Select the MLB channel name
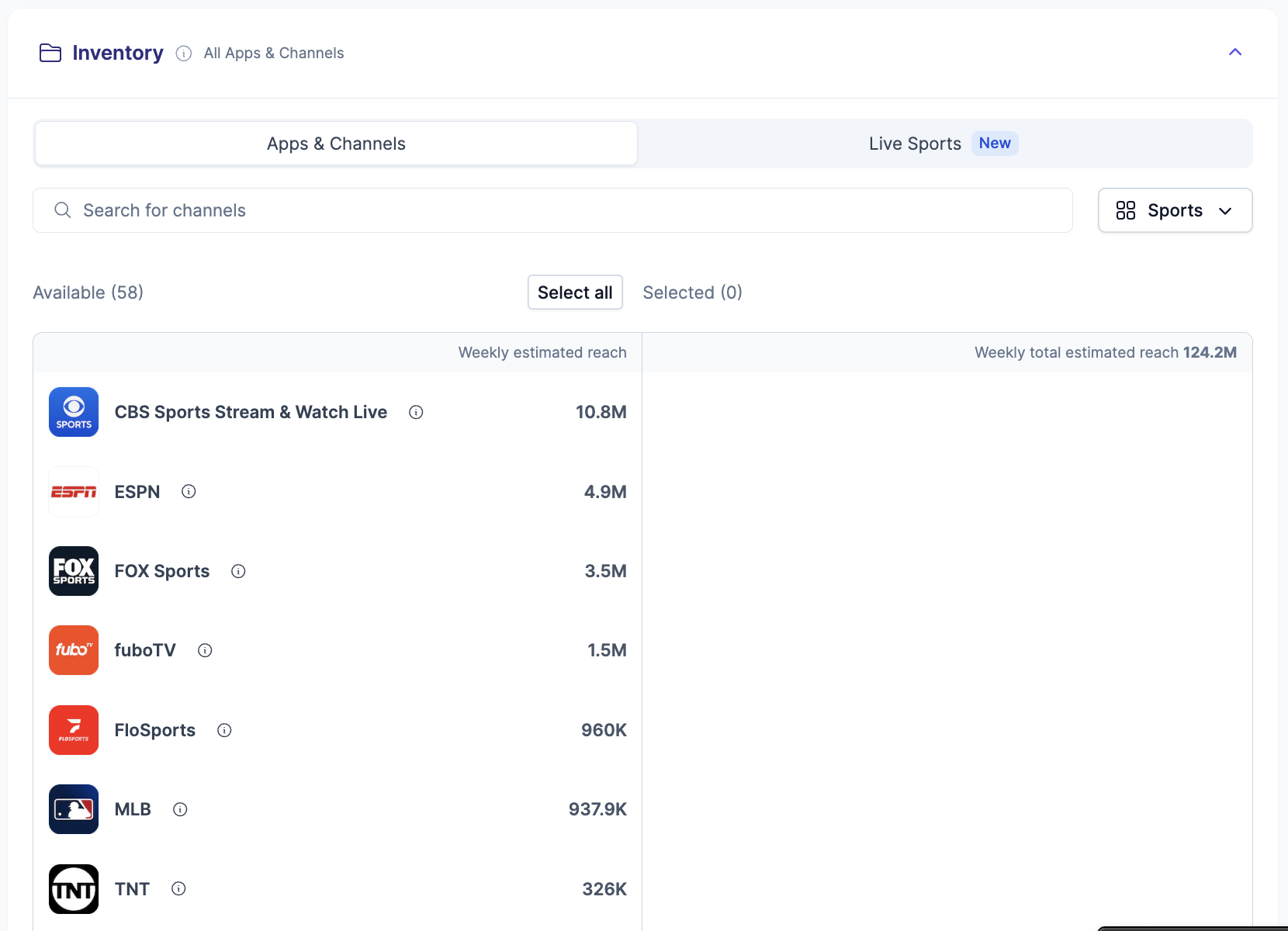Screen dimensions: 1288x931 click(x=133, y=809)
